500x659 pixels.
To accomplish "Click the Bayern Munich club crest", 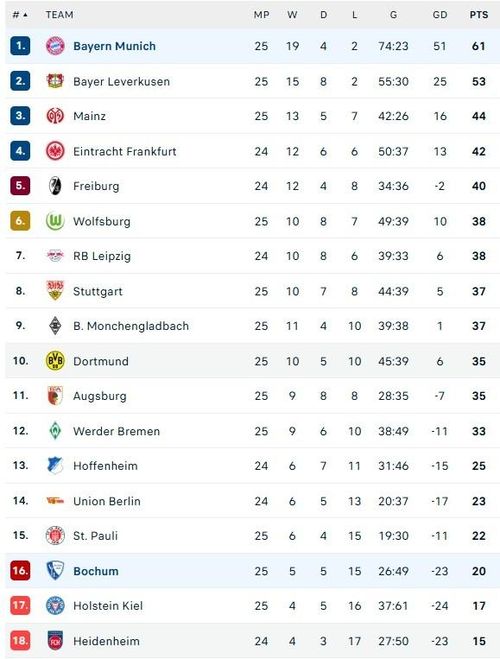I will coord(55,46).
